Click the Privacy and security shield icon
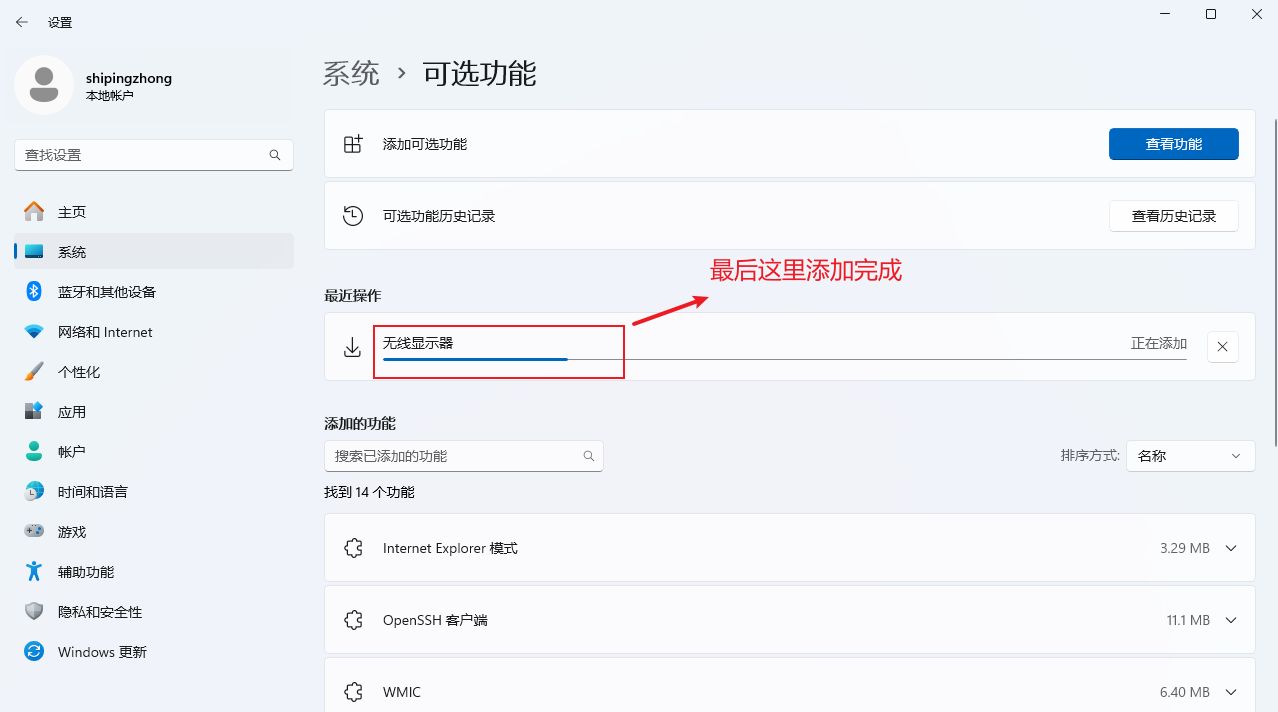The width and height of the screenshot is (1278, 712). tap(34, 612)
